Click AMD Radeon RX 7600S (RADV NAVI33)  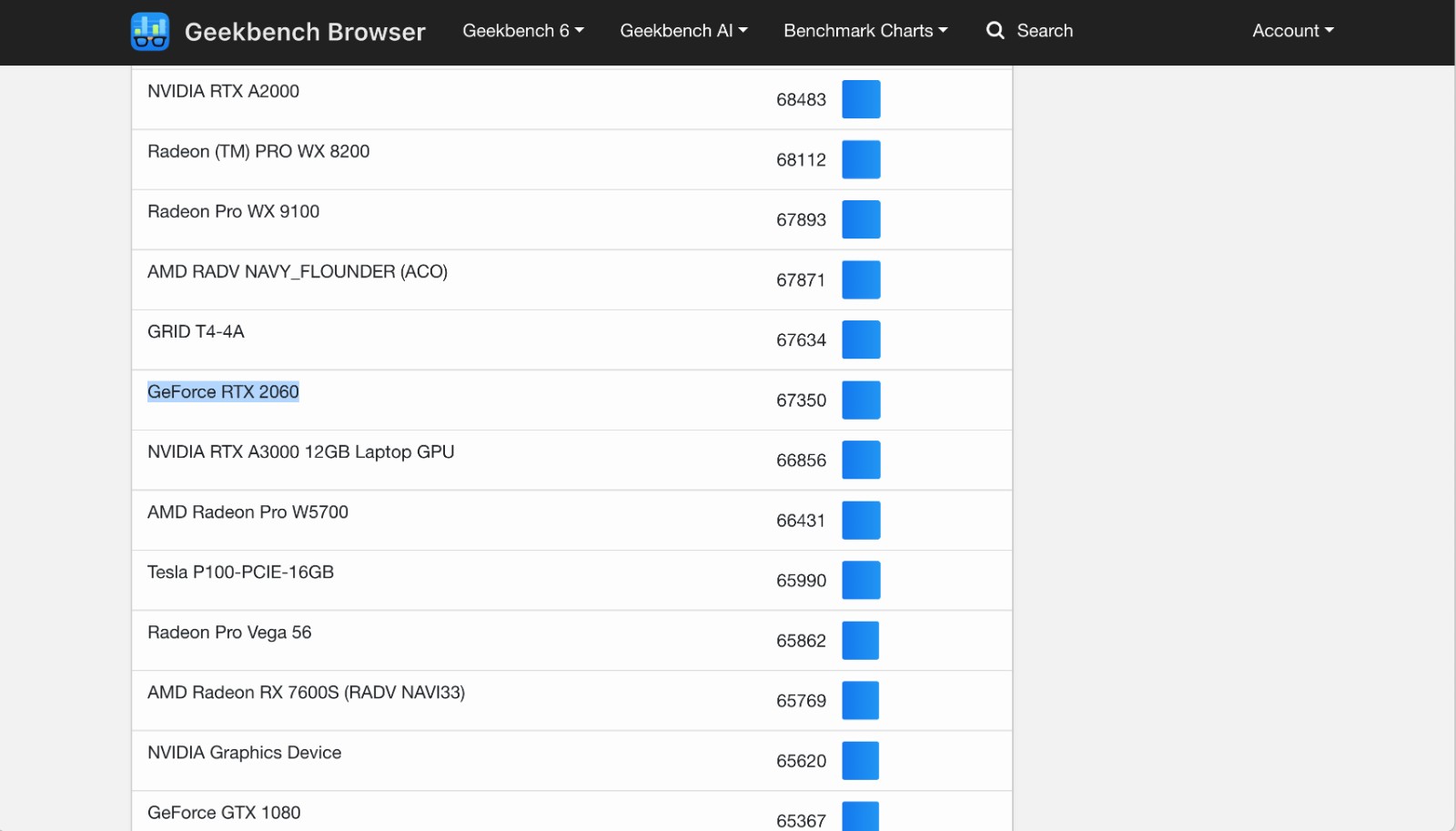coord(306,692)
